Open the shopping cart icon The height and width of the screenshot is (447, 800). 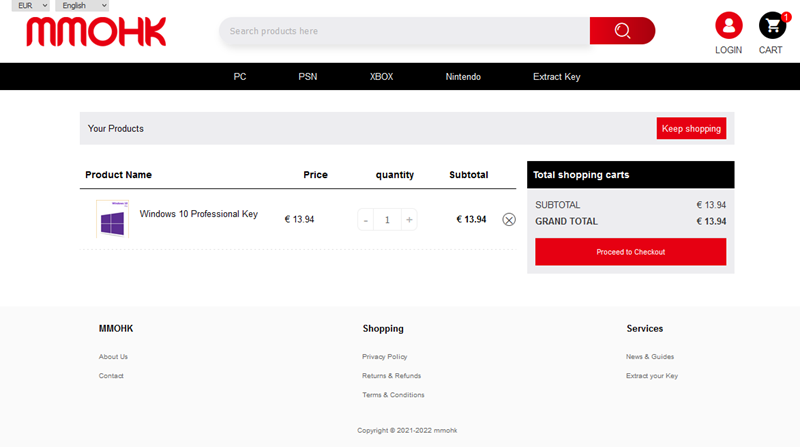tap(771, 26)
